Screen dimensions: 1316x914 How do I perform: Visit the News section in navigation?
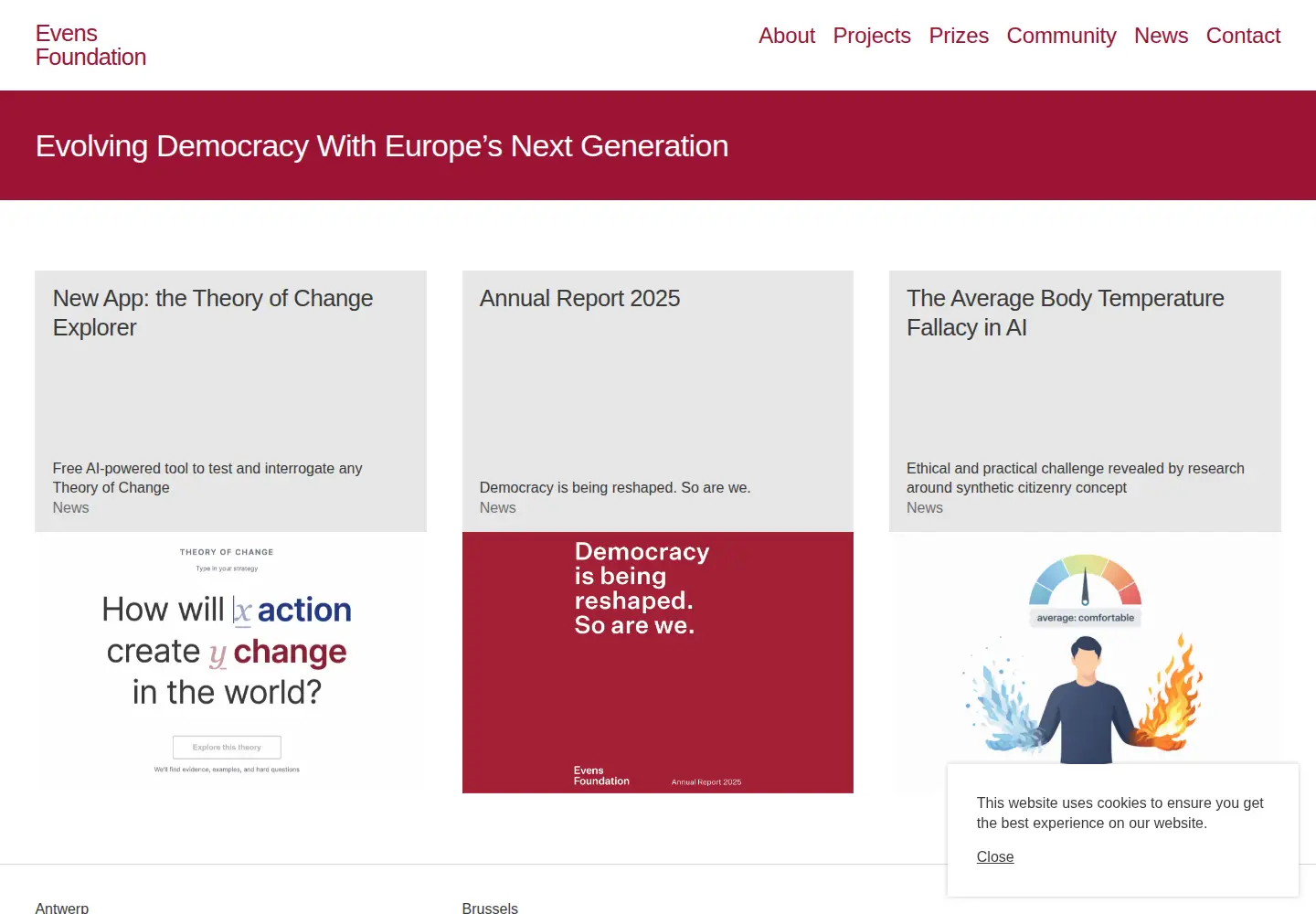pyautogui.click(x=1161, y=36)
